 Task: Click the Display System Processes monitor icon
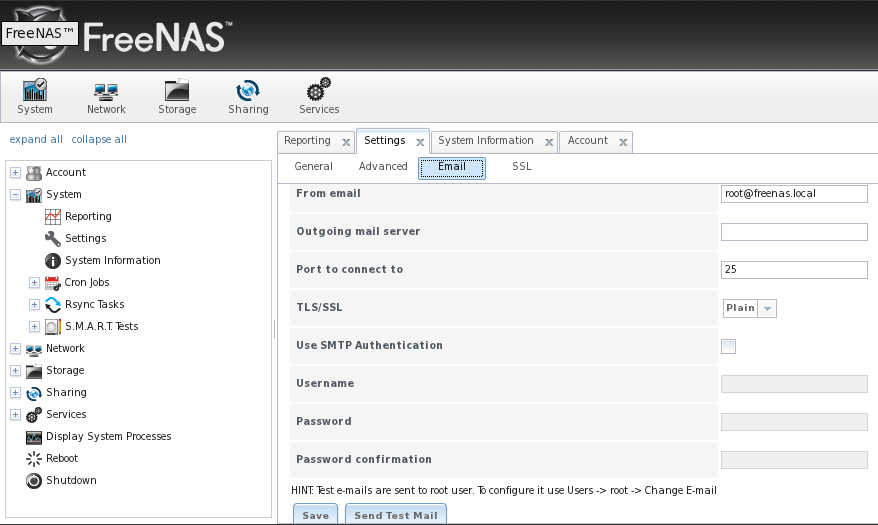(34, 437)
